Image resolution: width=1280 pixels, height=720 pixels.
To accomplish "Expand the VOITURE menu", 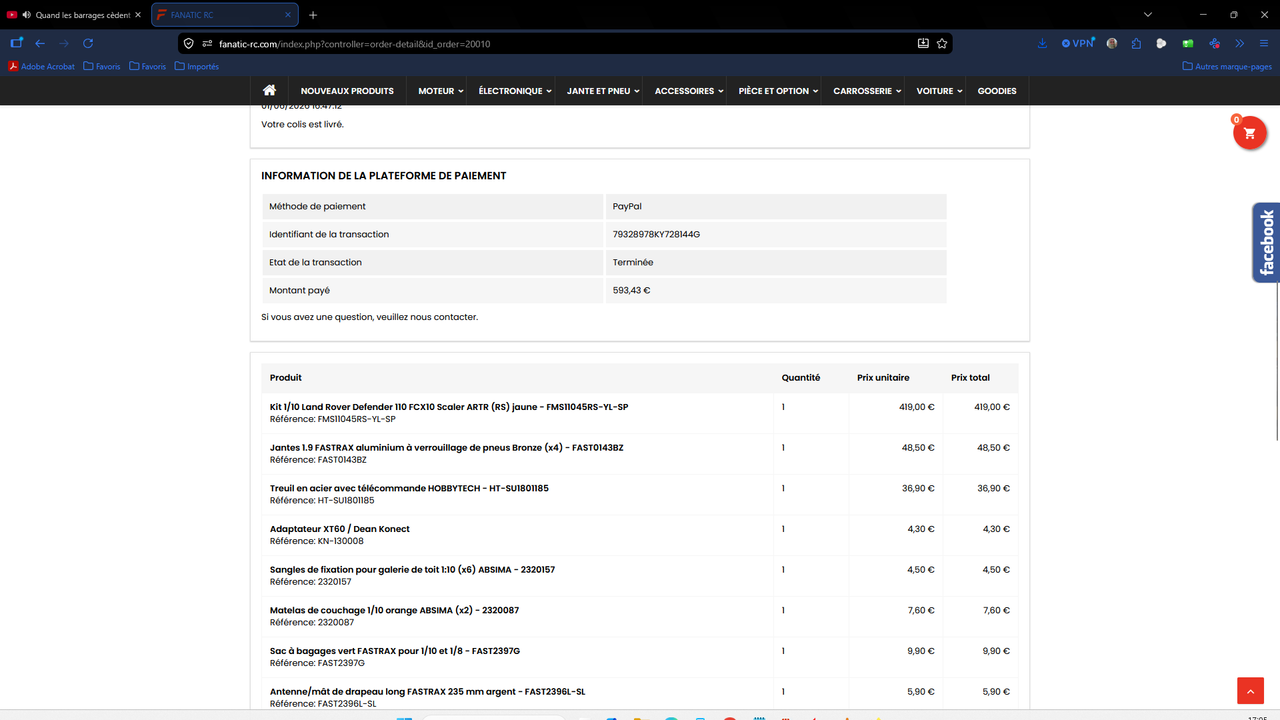I will tap(939, 91).
